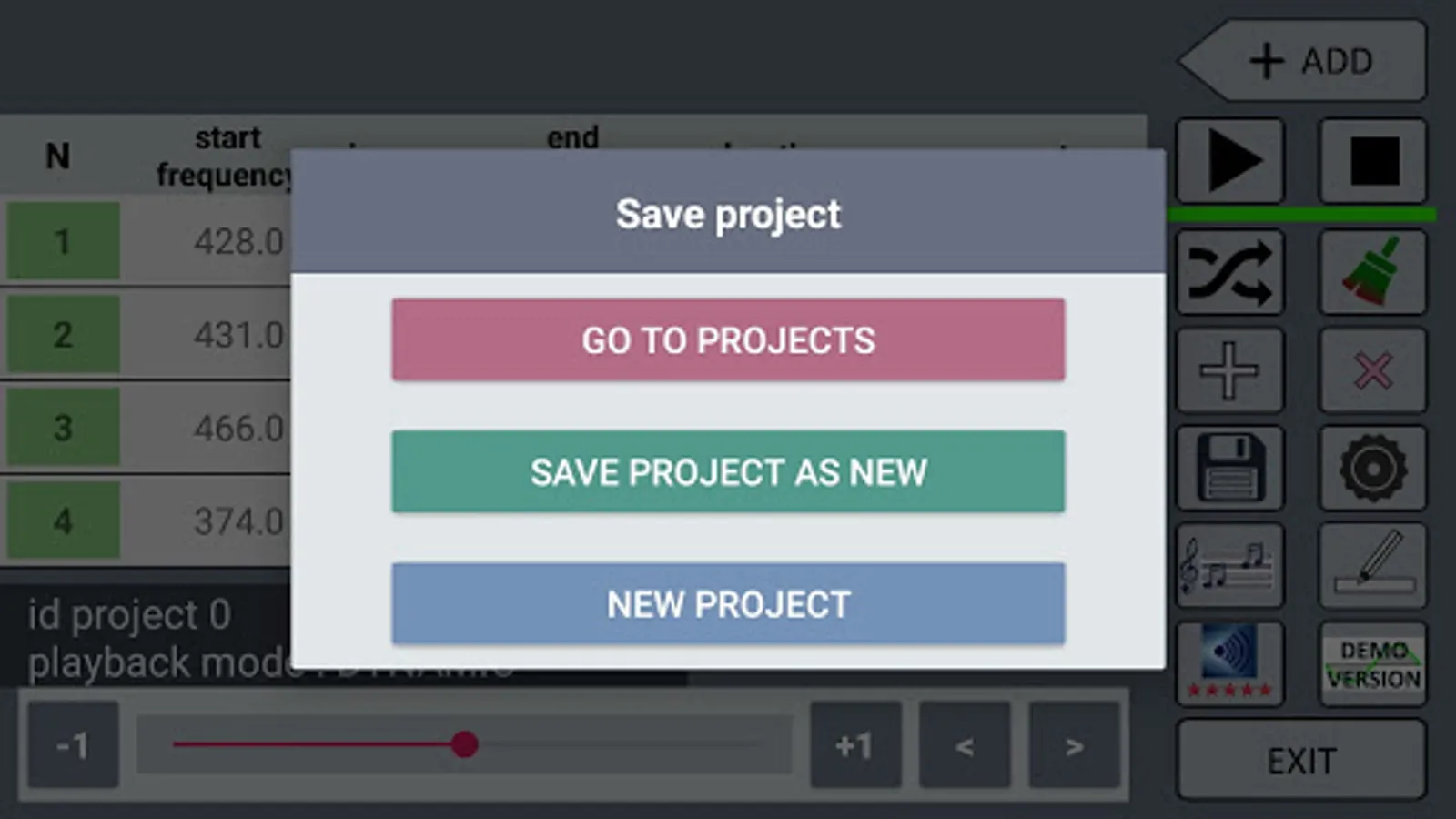Click the Demo Version button
Screen dimensions: 1456x819
pos(1372,663)
